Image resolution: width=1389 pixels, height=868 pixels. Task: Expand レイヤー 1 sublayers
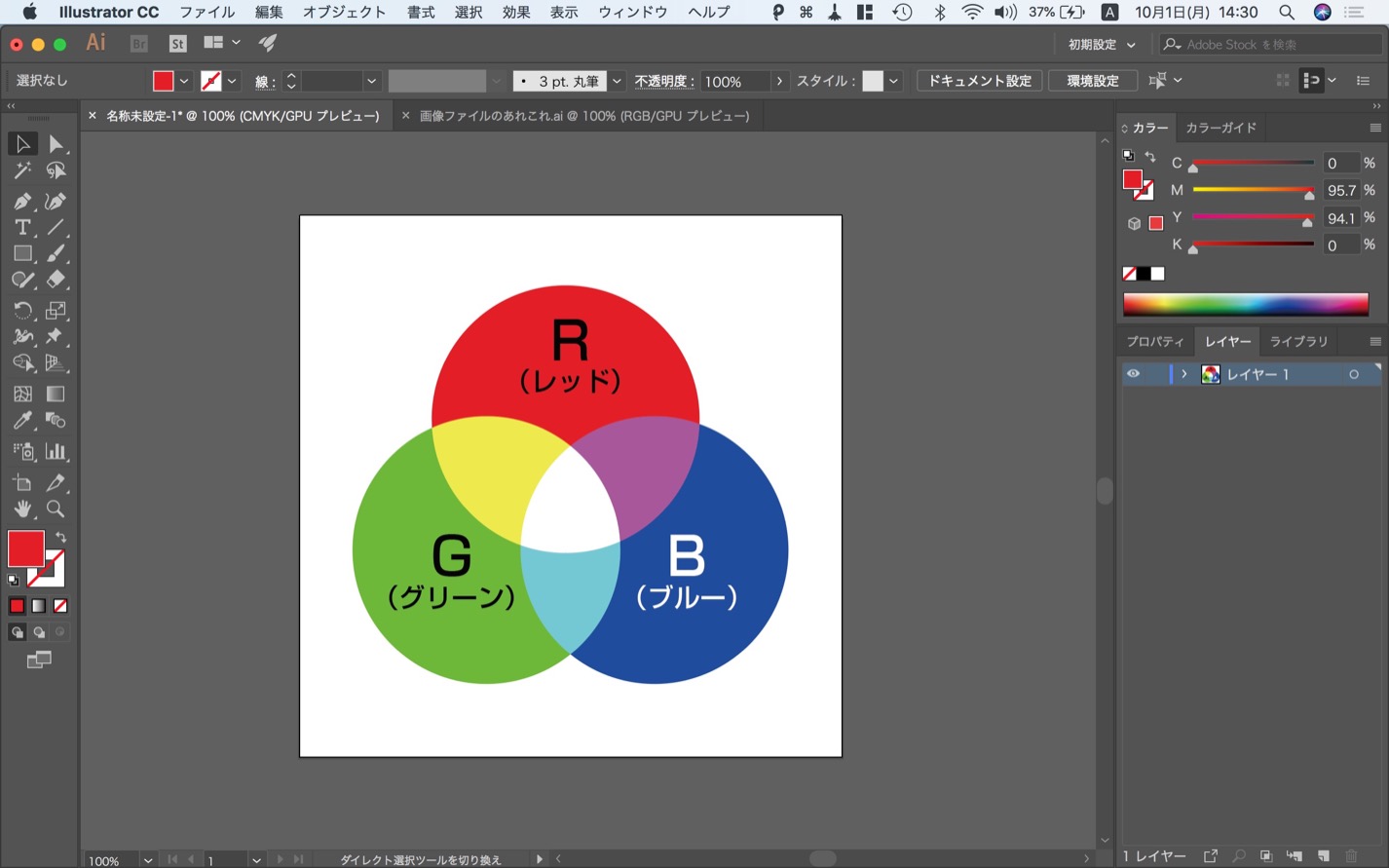coord(1184,374)
